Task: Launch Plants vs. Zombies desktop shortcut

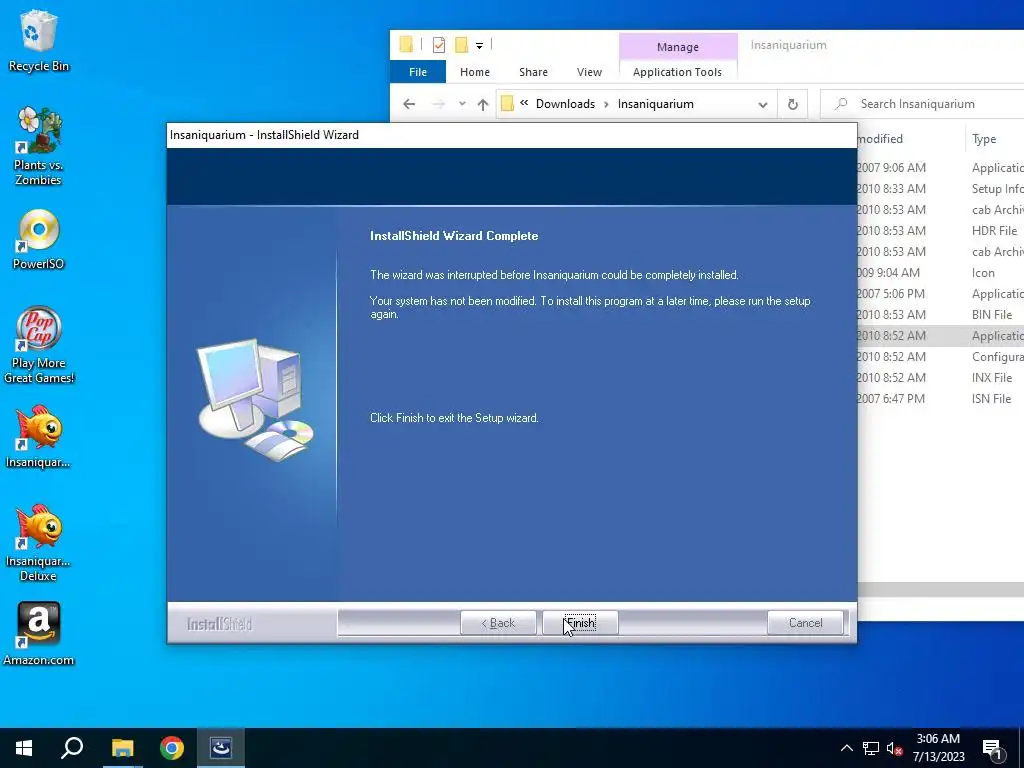Action: point(39,146)
